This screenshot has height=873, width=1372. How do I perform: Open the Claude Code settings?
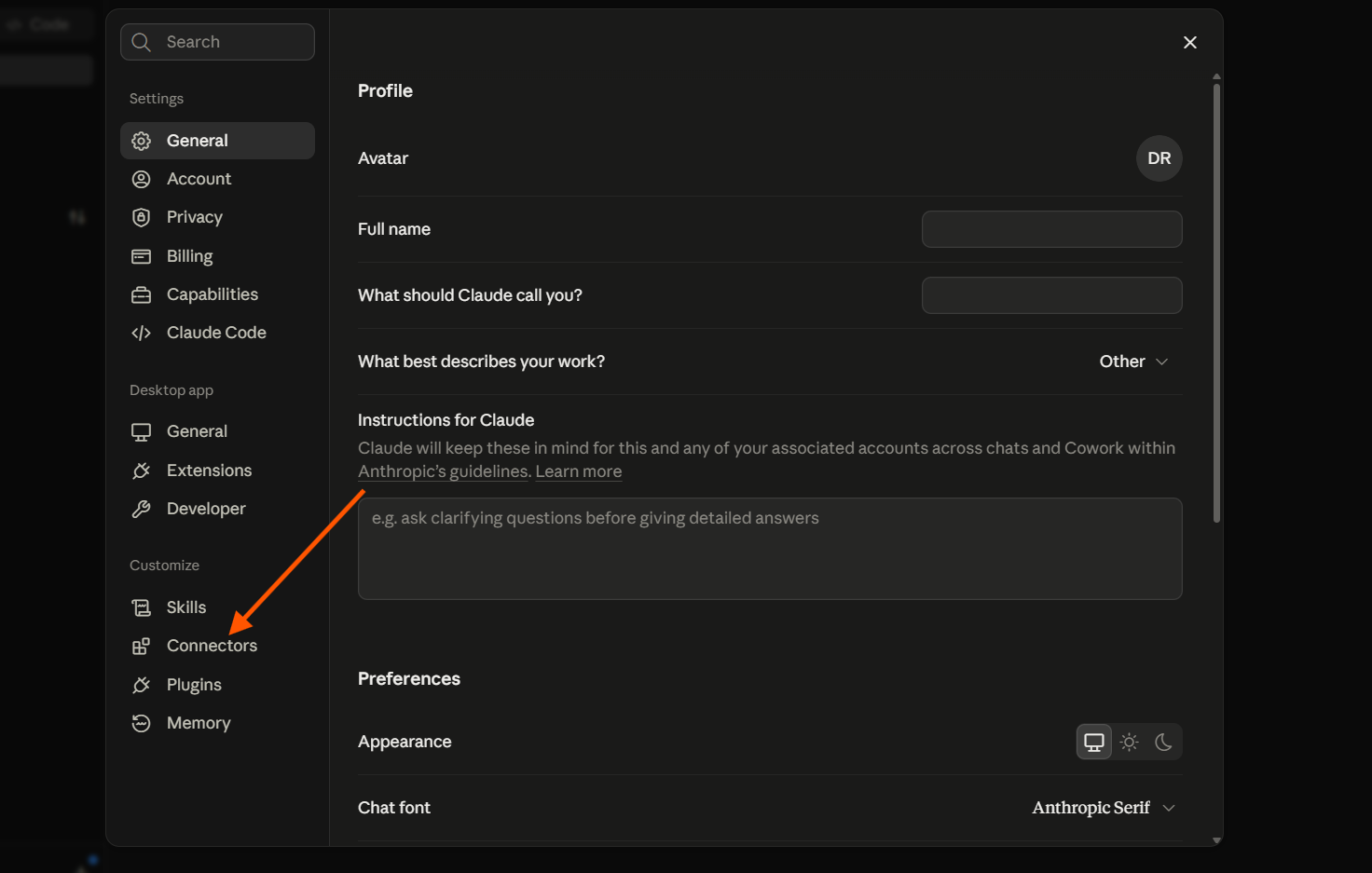pyautogui.click(x=217, y=333)
